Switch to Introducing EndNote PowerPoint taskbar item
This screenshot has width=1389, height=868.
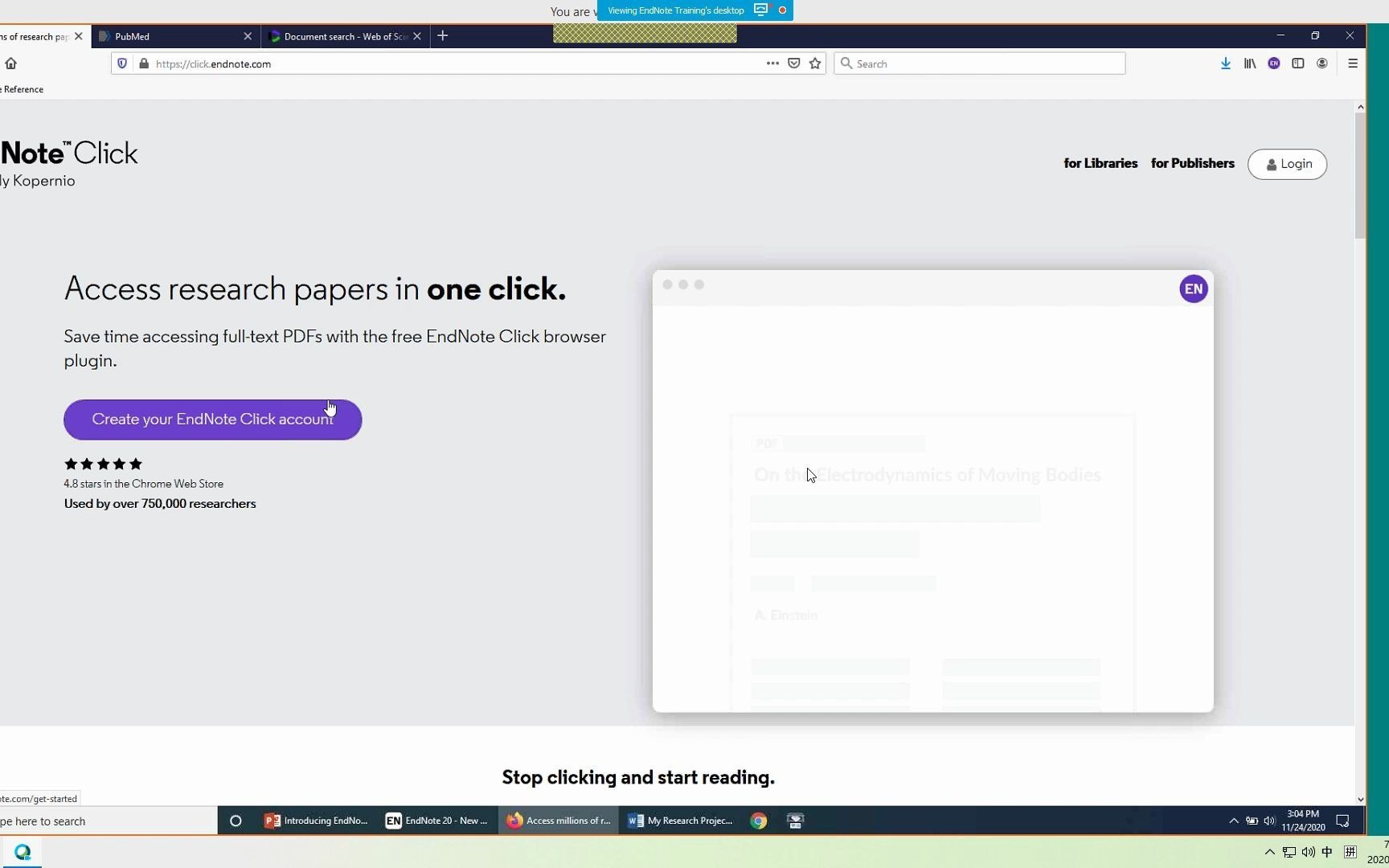tap(316, 821)
